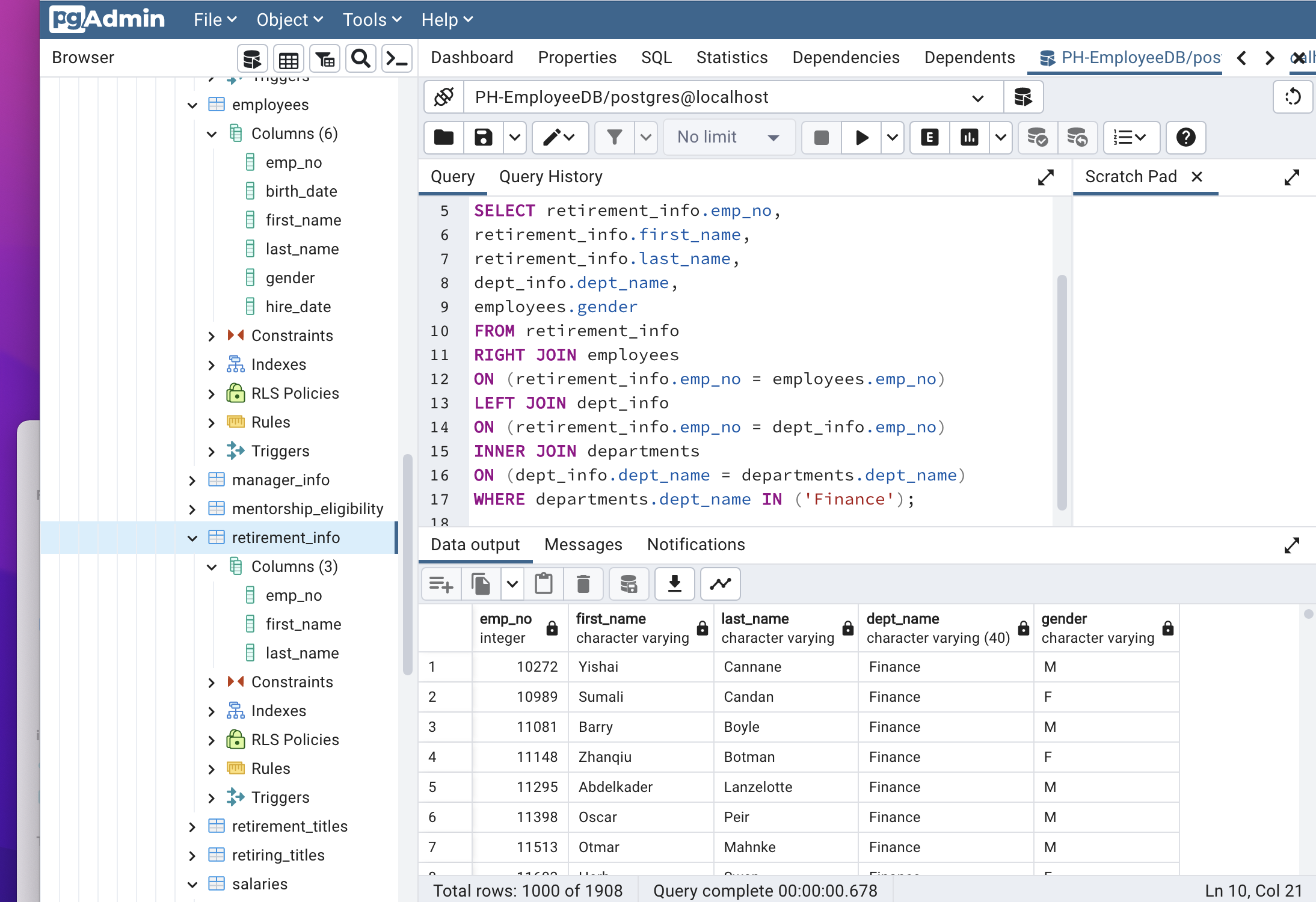Select the Messages tab in results
1316x902 pixels.
click(583, 544)
